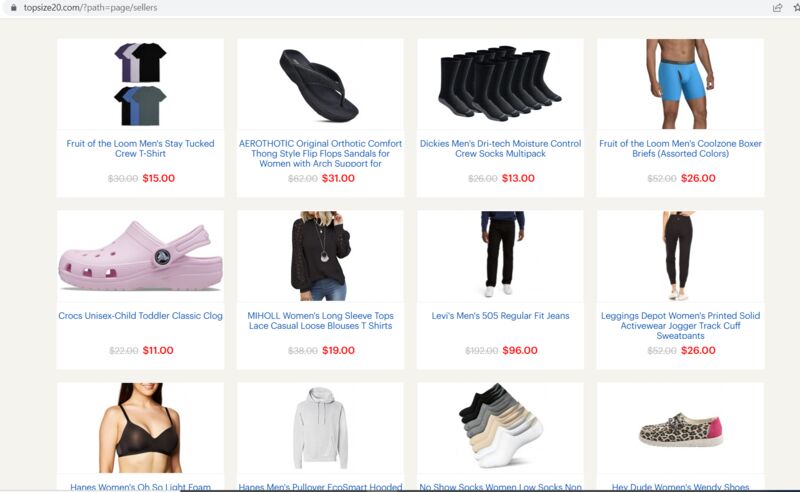Select the no show socks image
This screenshot has height=492, width=800.
500,426
